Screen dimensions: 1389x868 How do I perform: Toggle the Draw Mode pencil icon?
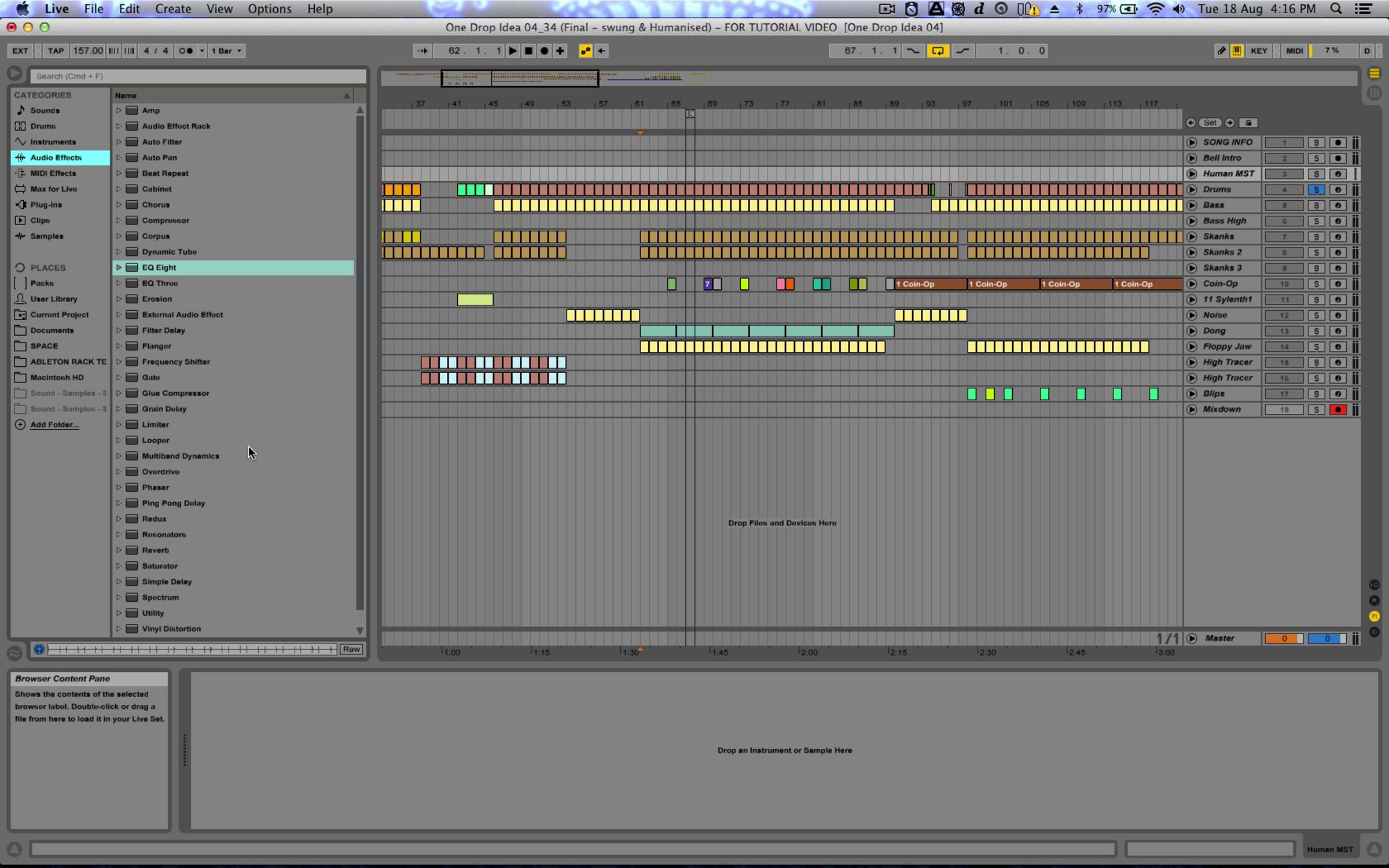pyautogui.click(x=1221, y=51)
